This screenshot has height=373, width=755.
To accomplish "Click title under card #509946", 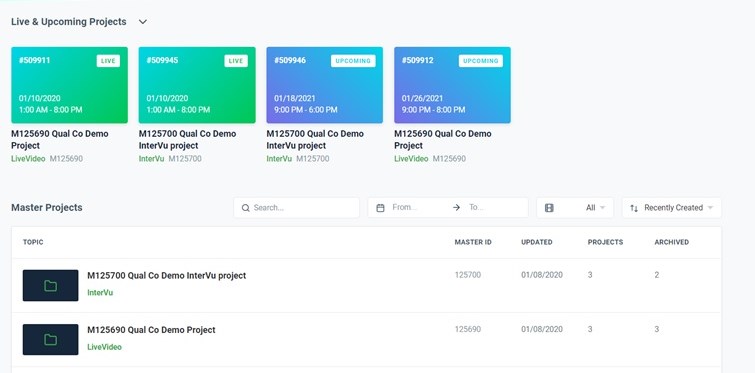I will pos(315,140).
